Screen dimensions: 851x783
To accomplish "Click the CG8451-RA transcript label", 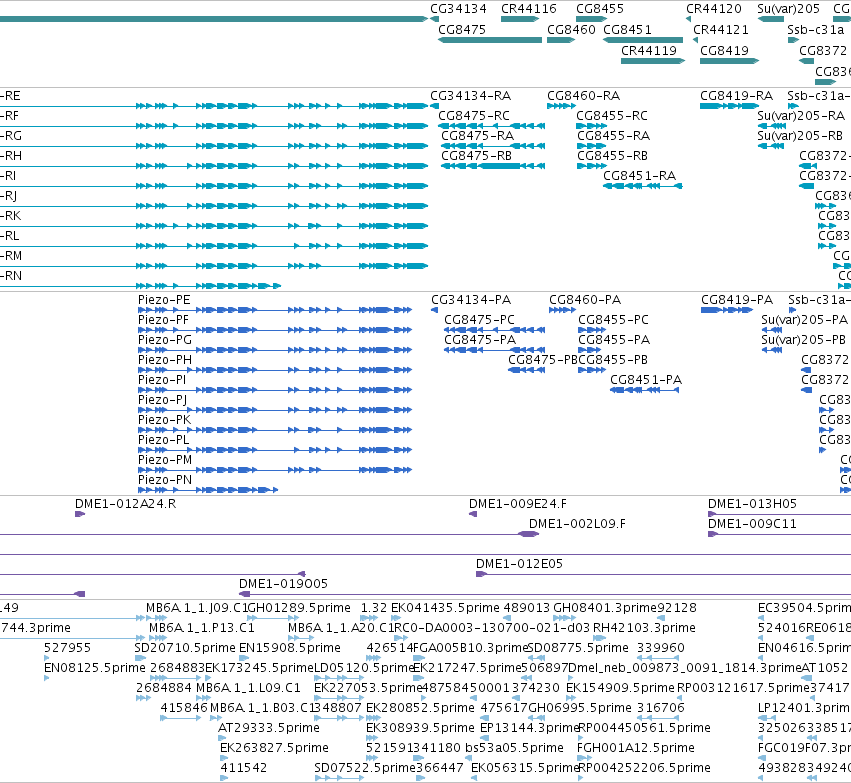I will coord(639,176).
